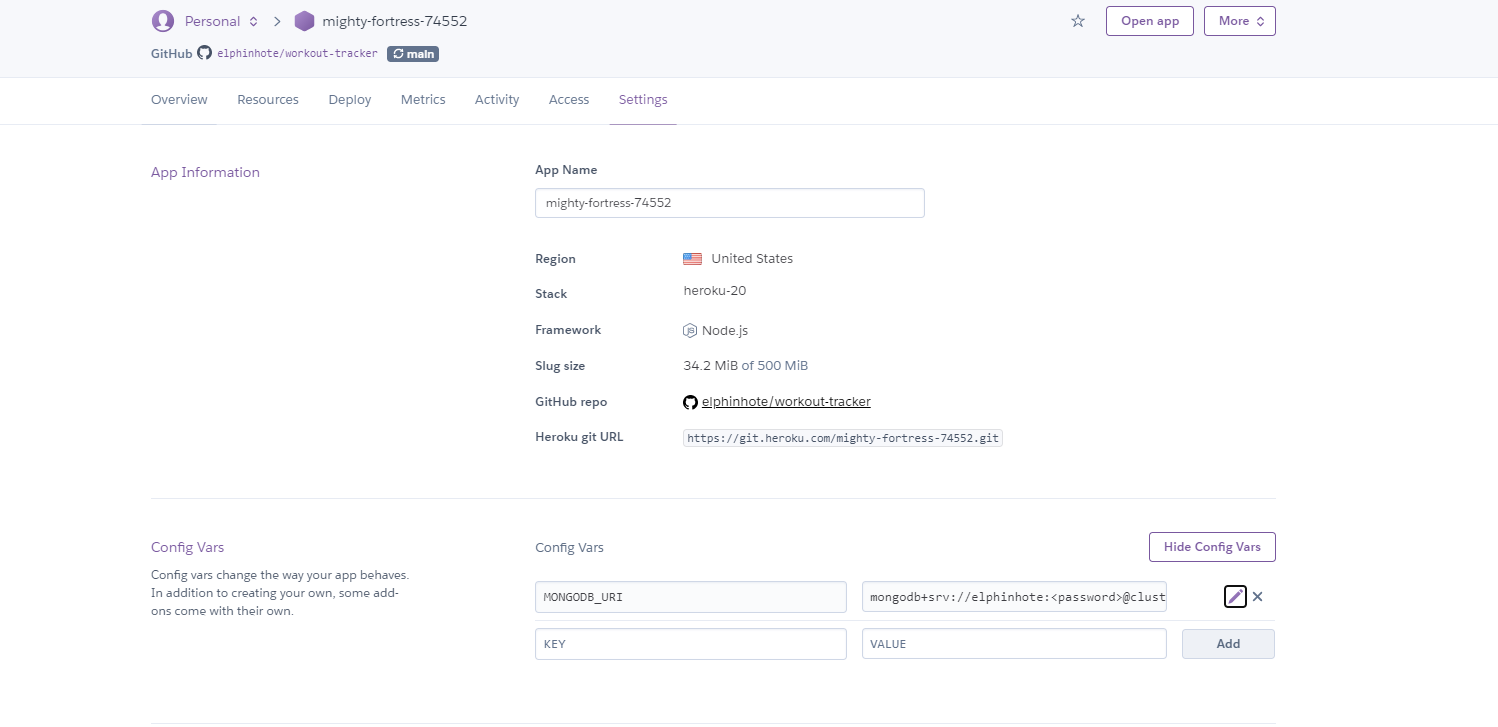The height and width of the screenshot is (727, 1498).
Task: Expand the workspace chevron beside Personal
Action: 251,20
